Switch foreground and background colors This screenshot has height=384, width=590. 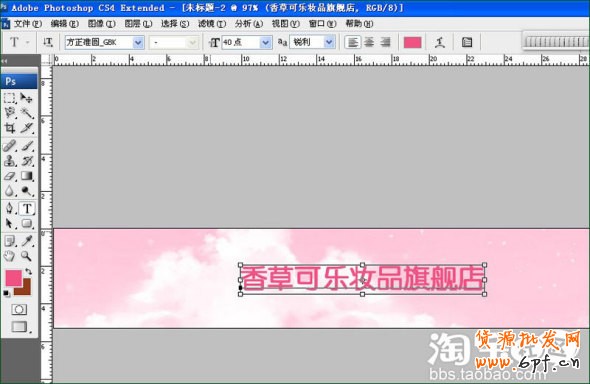(x=29, y=272)
